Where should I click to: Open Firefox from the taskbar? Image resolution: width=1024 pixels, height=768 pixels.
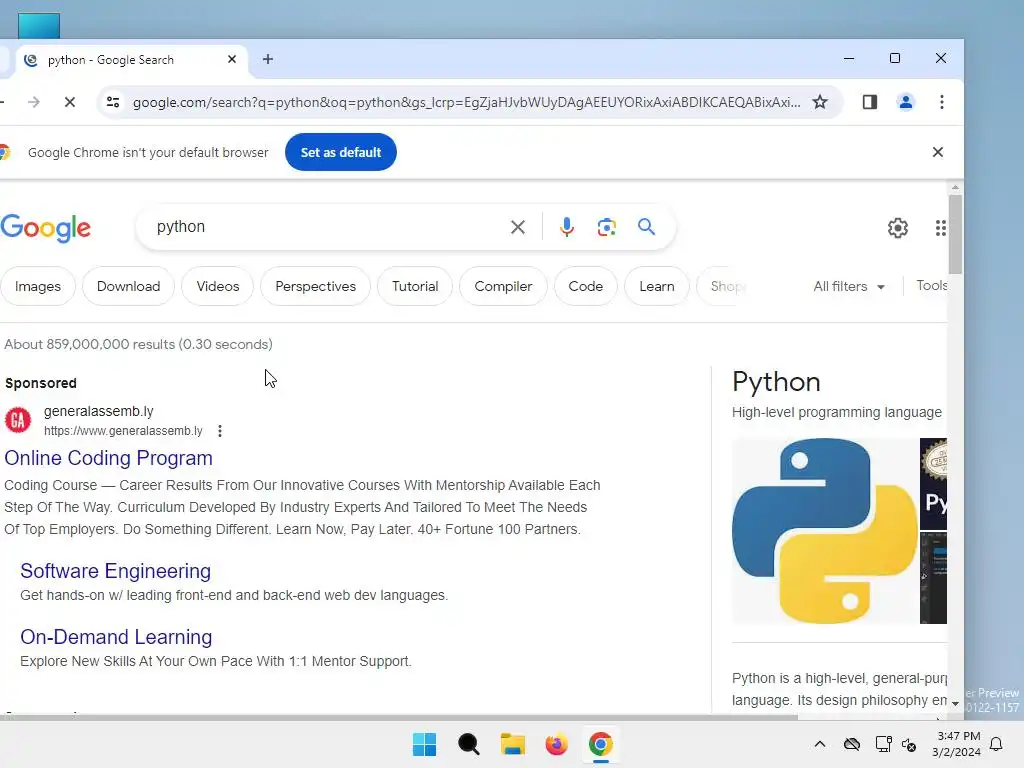coord(556,744)
